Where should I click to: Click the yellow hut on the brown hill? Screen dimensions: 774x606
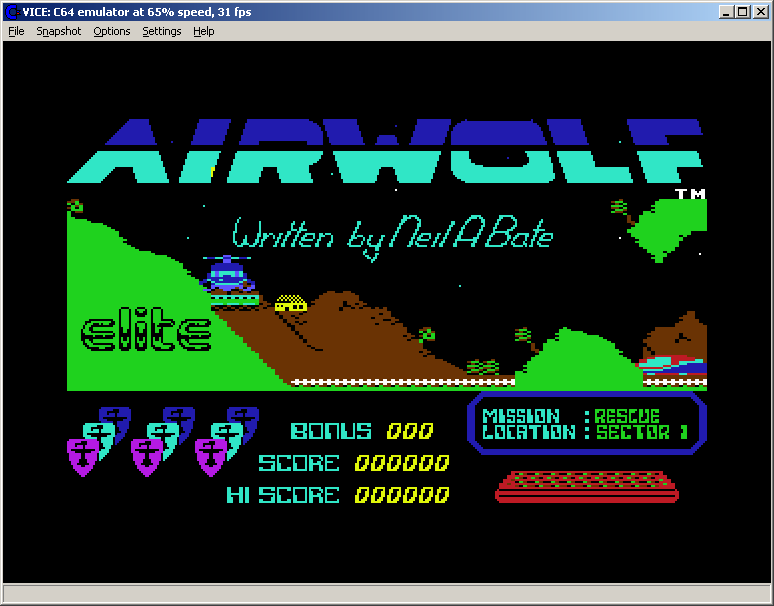tap(291, 303)
